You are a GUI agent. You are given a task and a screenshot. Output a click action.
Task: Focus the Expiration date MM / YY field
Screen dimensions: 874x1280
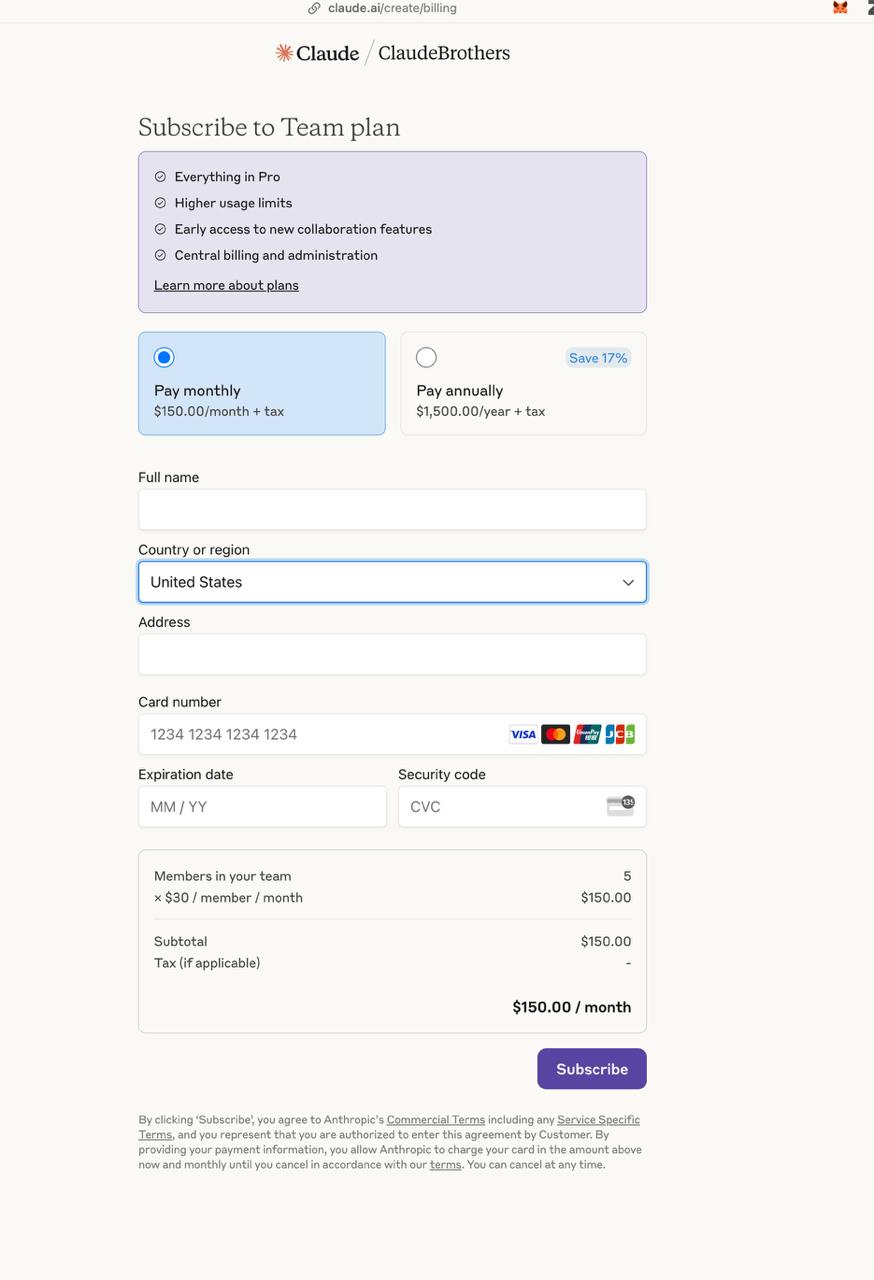(x=262, y=806)
